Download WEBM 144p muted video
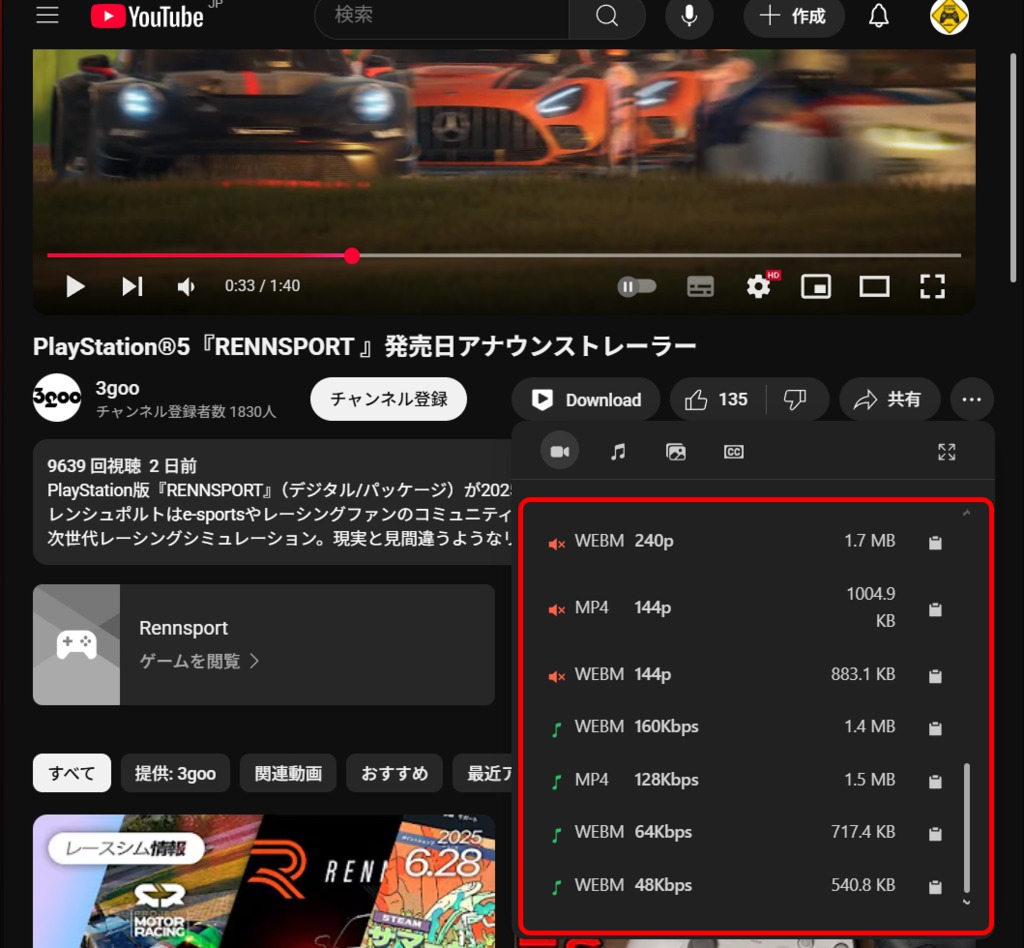Image resolution: width=1024 pixels, height=948 pixels. coord(722,674)
